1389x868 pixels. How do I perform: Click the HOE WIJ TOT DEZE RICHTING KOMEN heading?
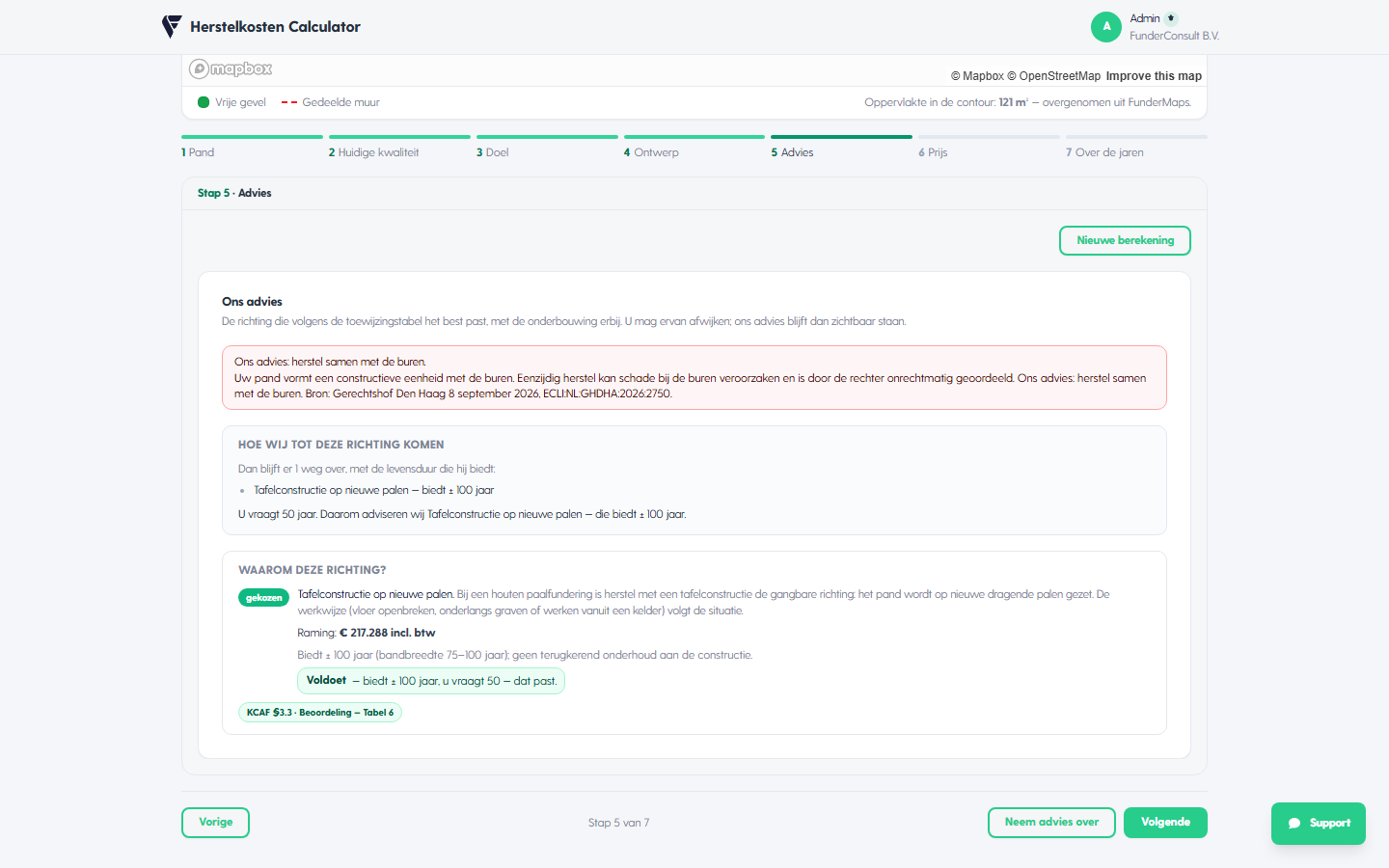pos(341,445)
